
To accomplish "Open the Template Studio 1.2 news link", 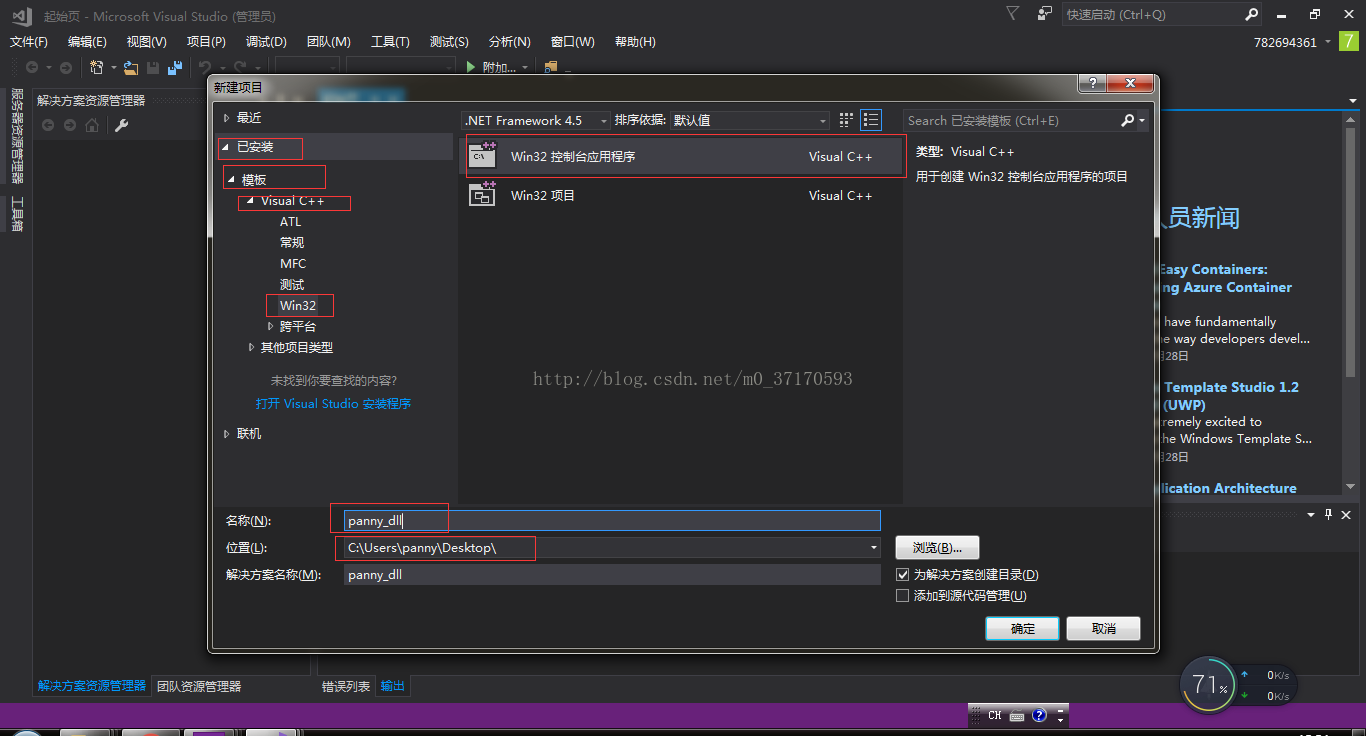I will 1230,396.
